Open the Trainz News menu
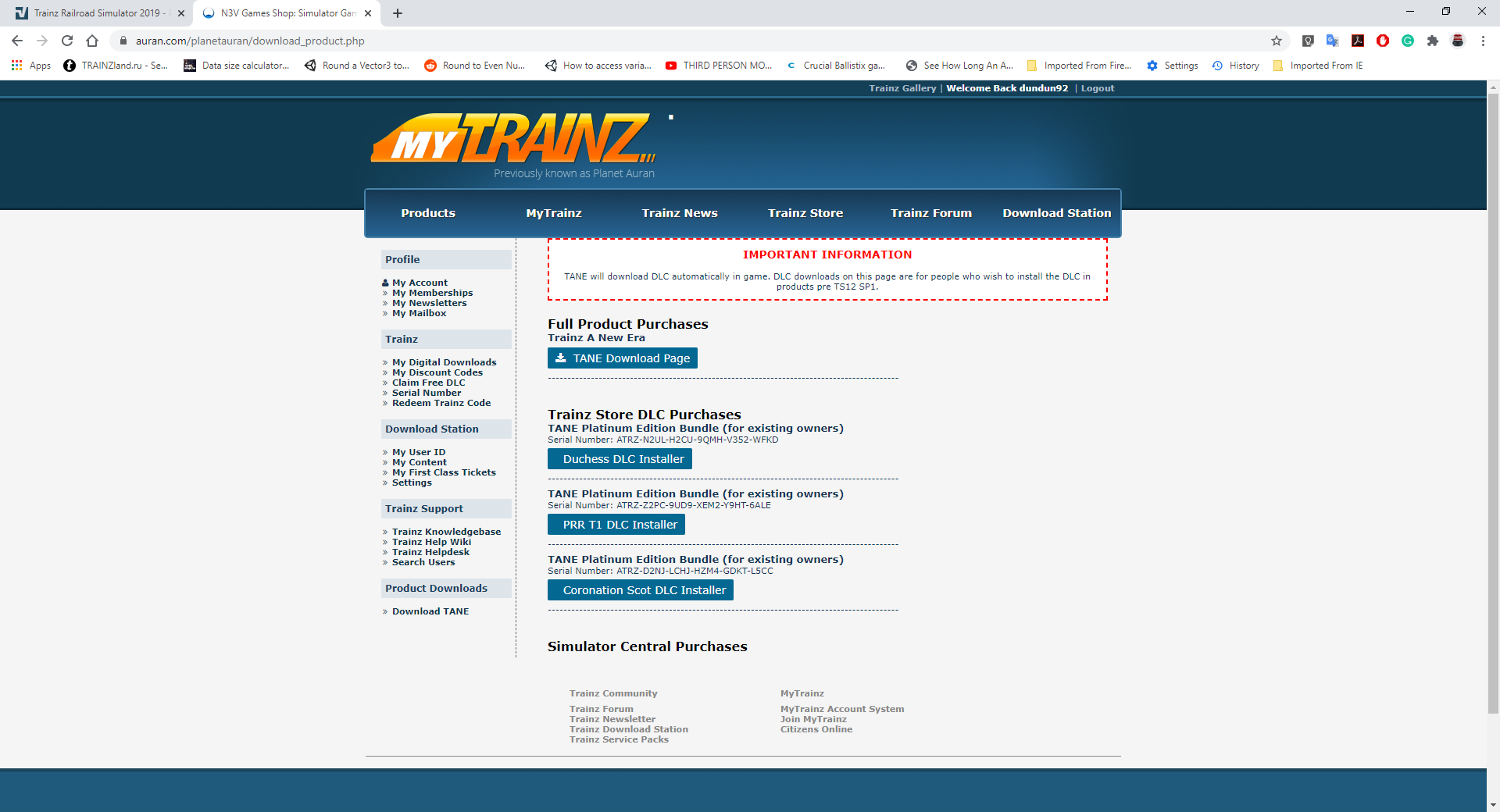This screenshot has height=812, width=1500. point(680,213)
